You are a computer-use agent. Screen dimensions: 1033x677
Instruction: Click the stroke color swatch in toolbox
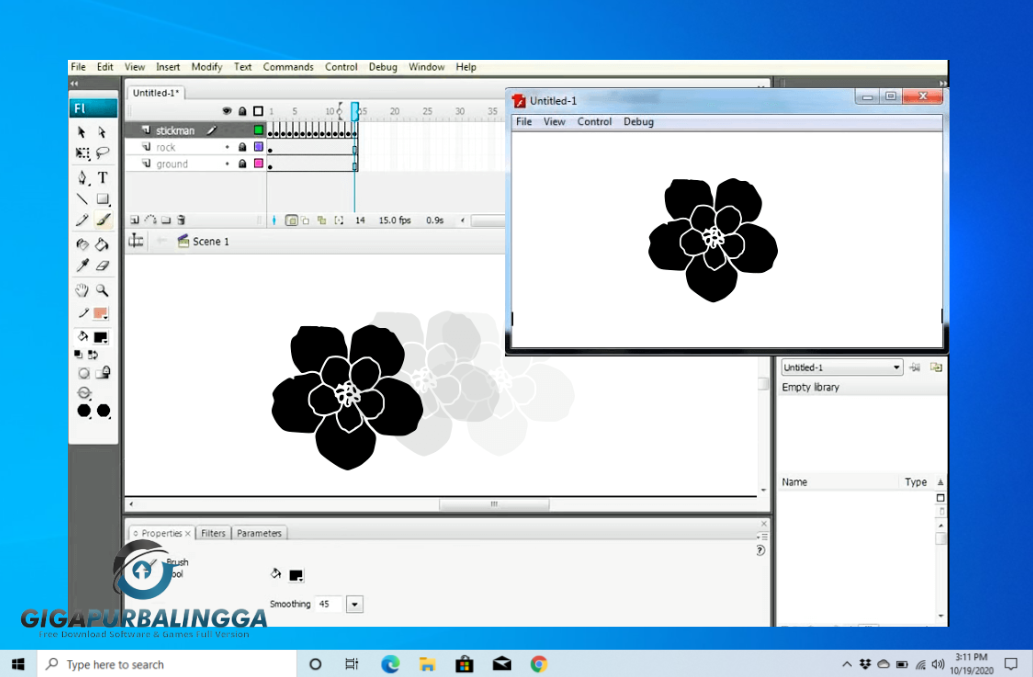pyautogui.click(x=100, y=314)
